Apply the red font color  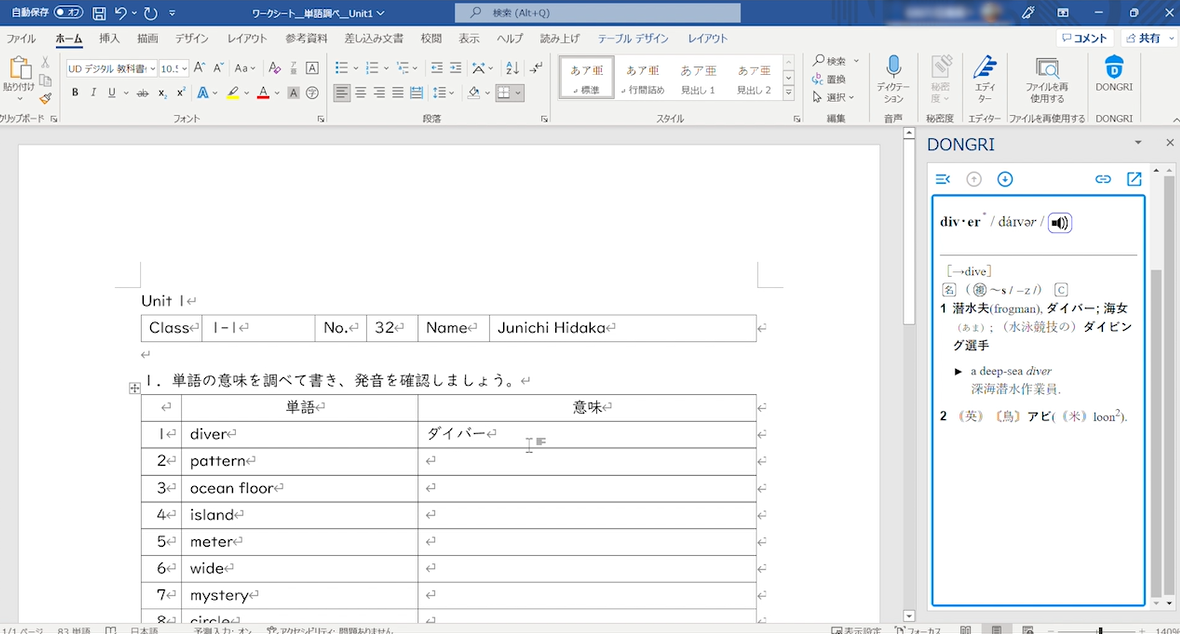click(x=263, y=93)
